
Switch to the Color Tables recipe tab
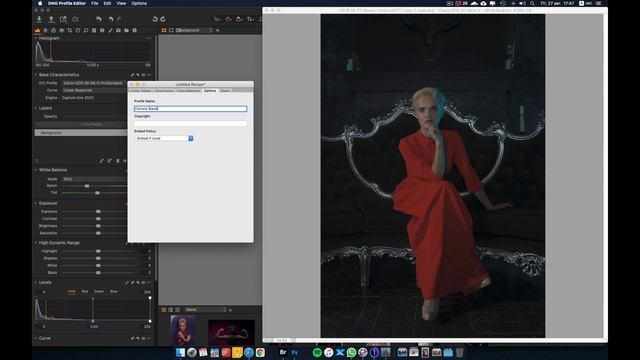[x=141, y=91]
